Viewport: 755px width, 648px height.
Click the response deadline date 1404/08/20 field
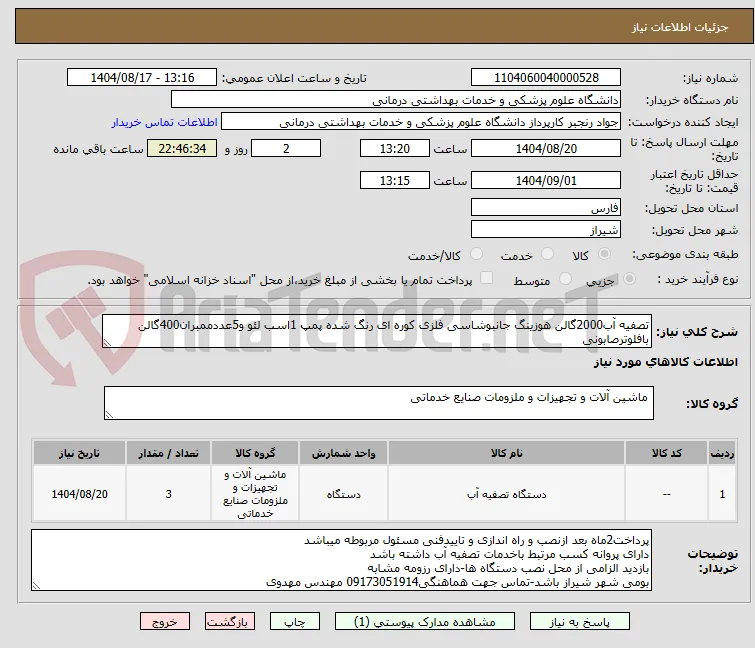[546, 148]
